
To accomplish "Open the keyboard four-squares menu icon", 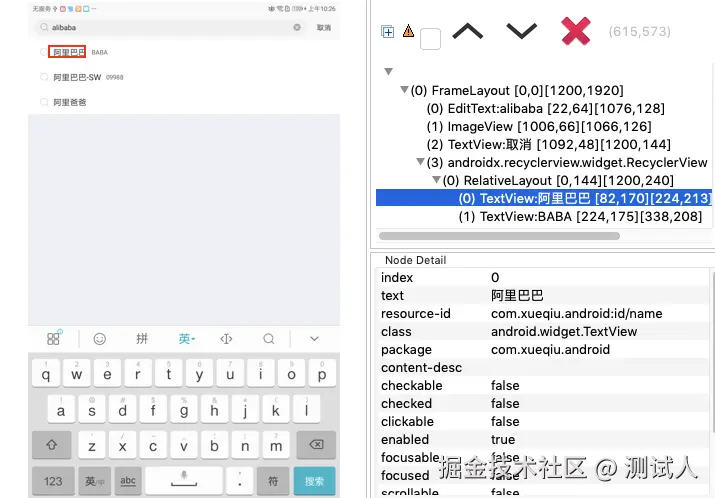I will (x=54, y=338).
